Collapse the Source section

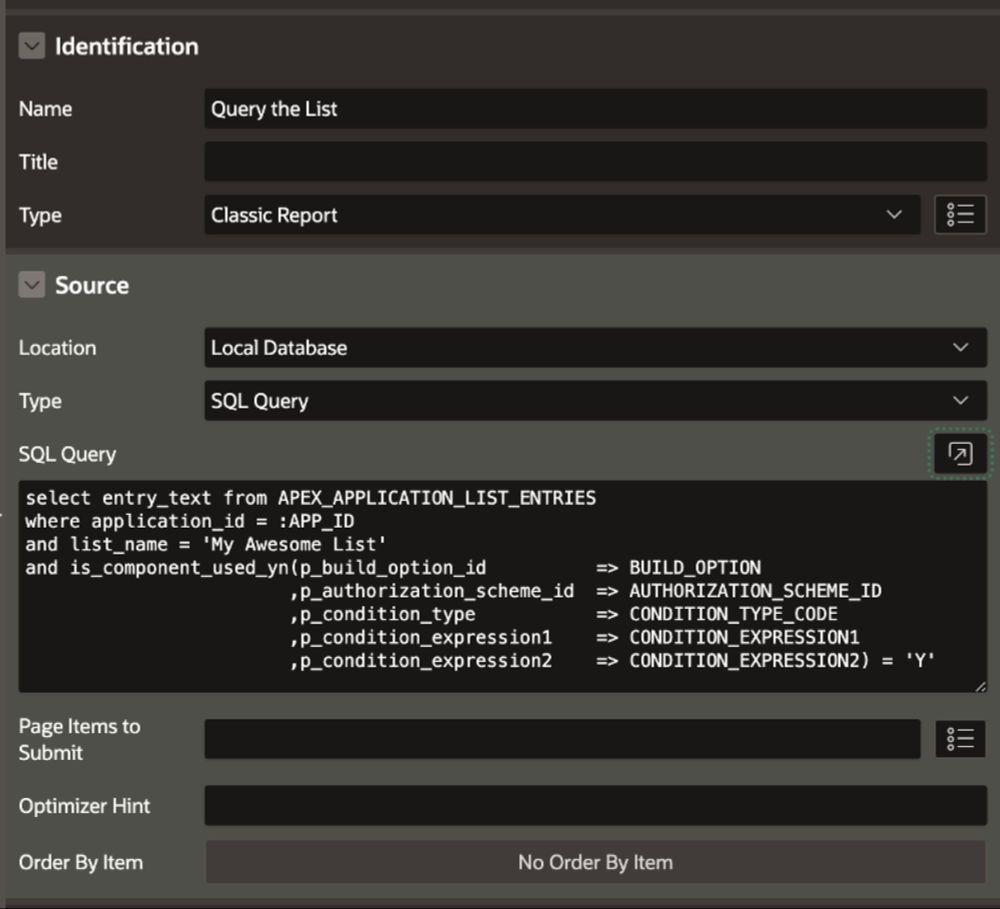click(31, 285)
